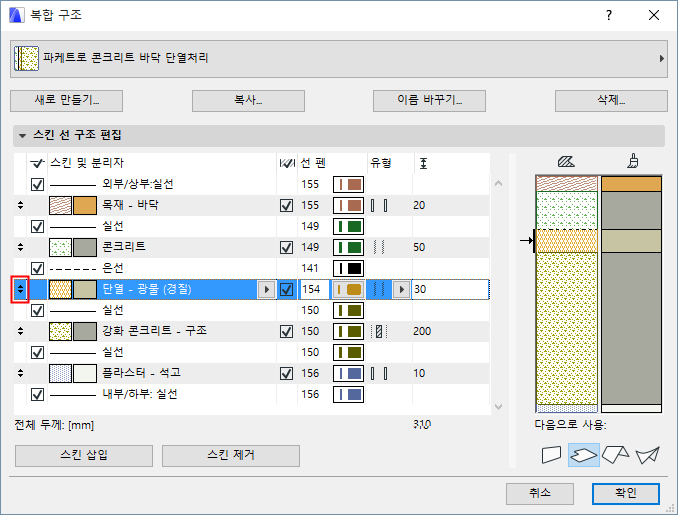Click the drag handle of 강화 콘크리트 - 구조 row
678x515 pixels.
tap(20, 331)
